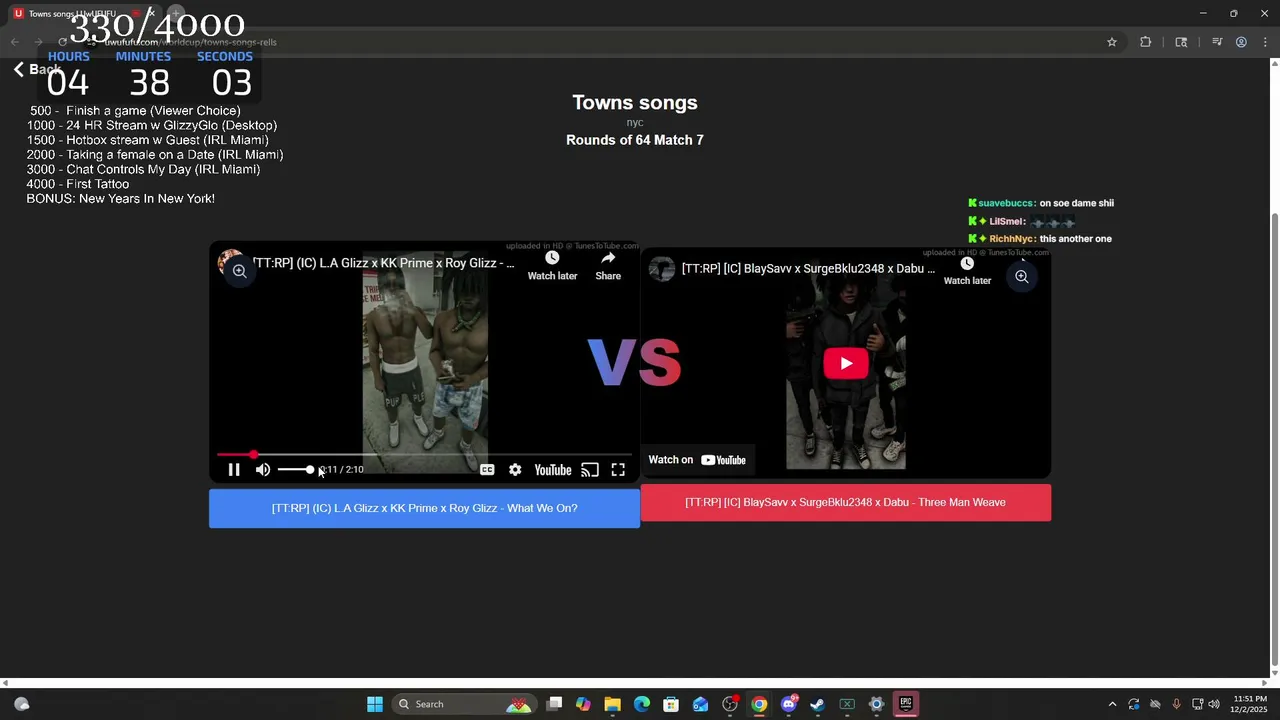Open the taskbar gear settings app
The image size is (1280, 720).
click(x=876, y=704)
